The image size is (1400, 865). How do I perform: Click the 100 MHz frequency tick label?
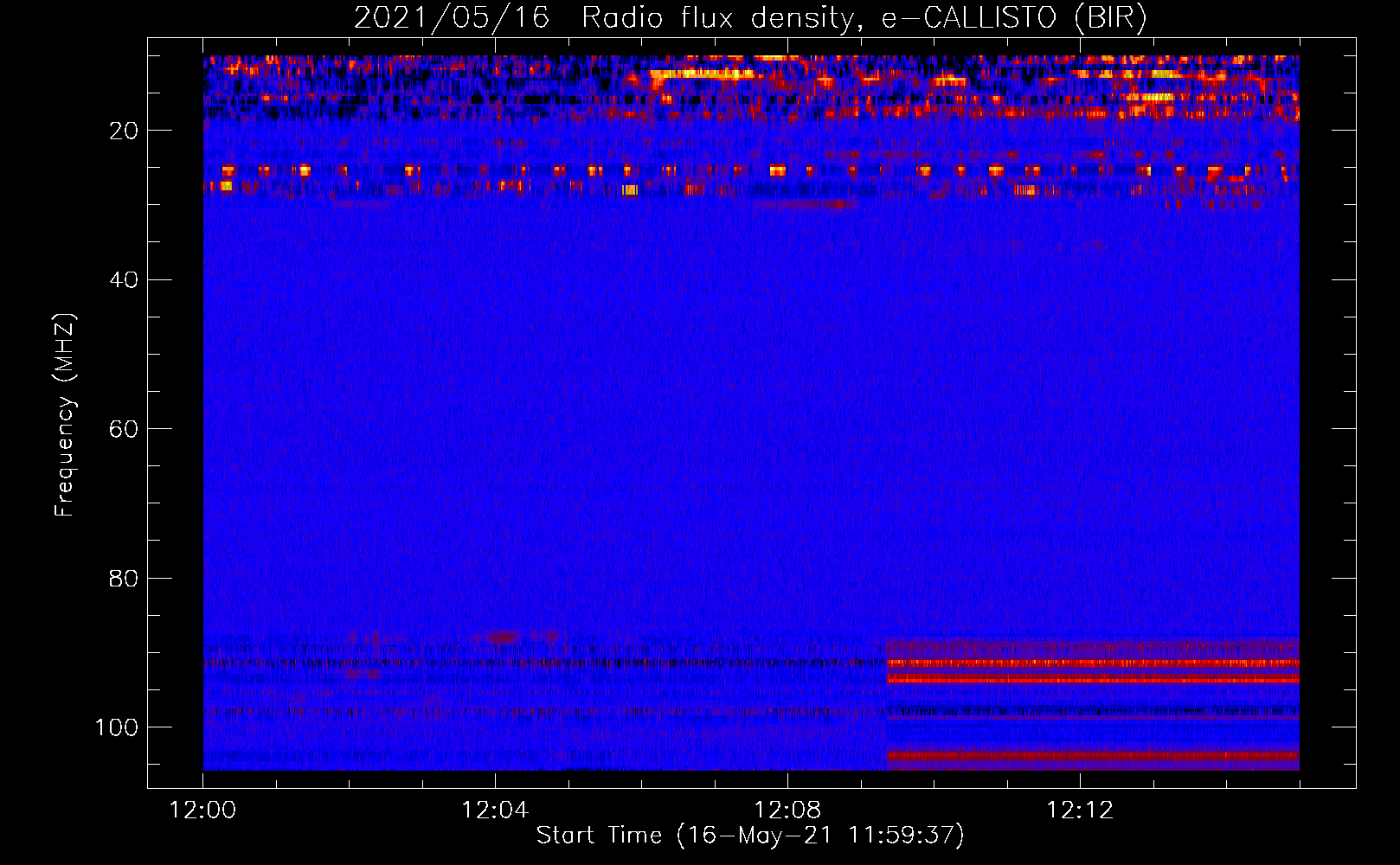click(118, 727)
